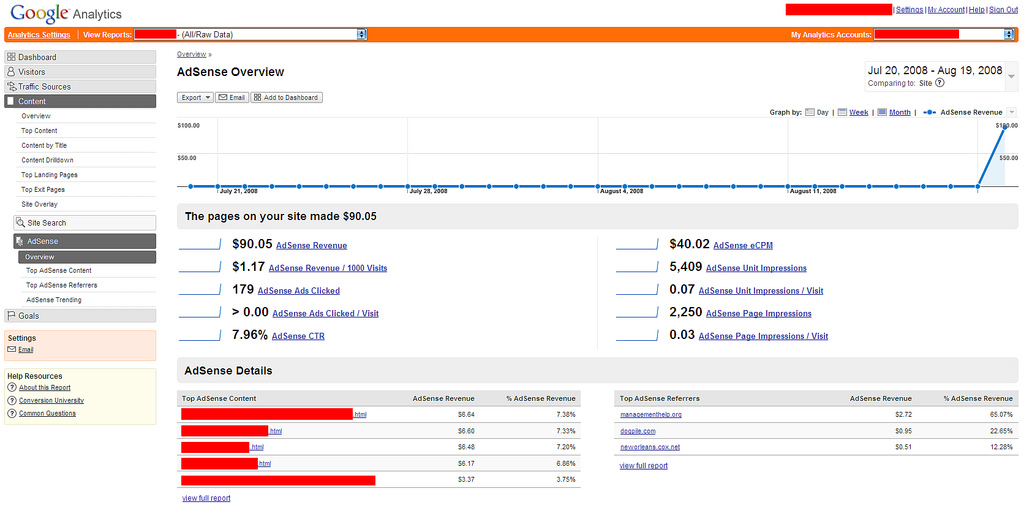
Task: Expand the date range selector arrow
Action: tap(1011, 76)
